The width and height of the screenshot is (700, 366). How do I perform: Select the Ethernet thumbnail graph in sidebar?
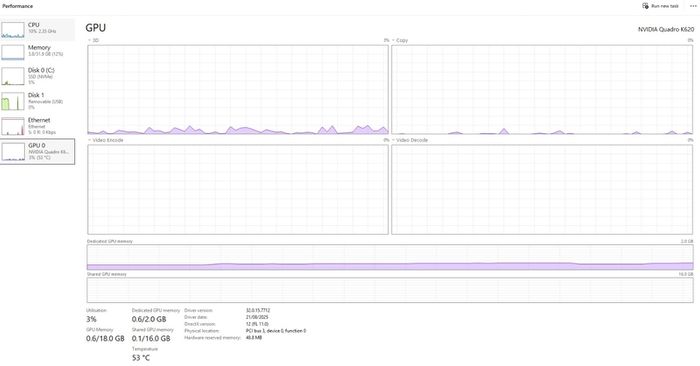pos(12,126)
